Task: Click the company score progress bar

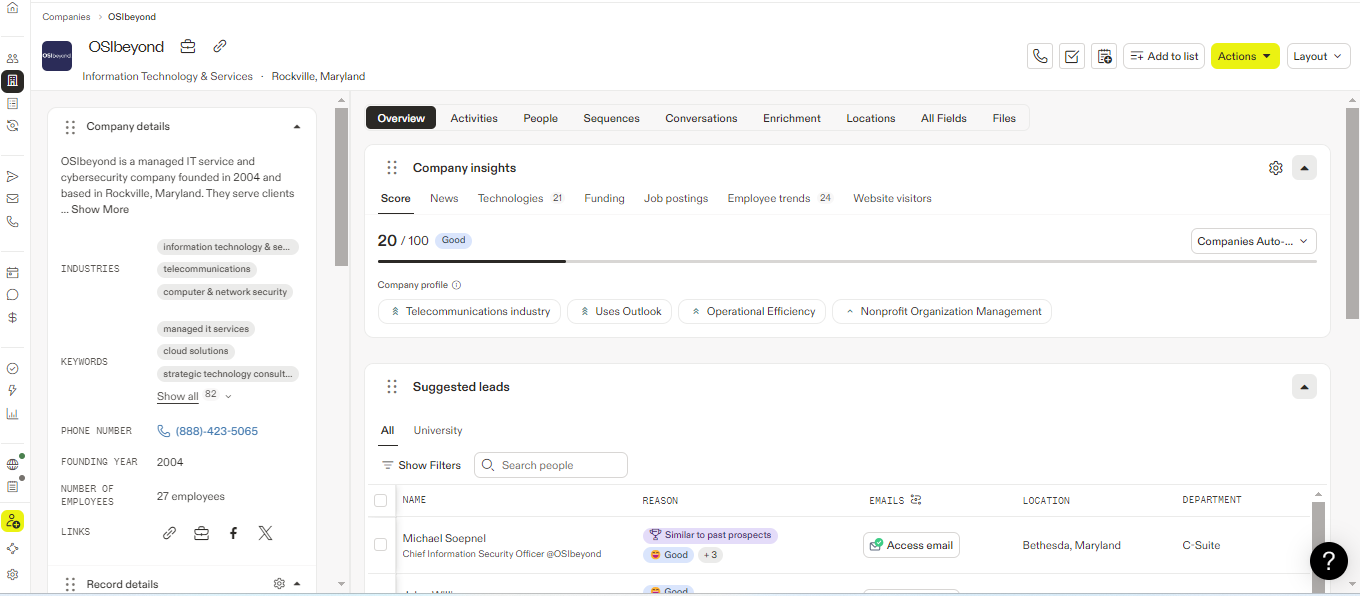Action: pyautogui.click(x=846, y=261)
